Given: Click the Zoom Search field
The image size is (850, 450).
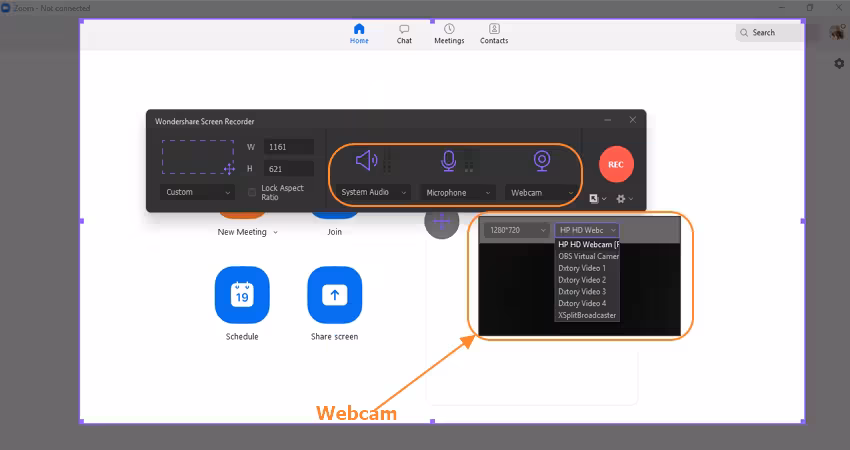Looking at the screenshot, I should 770,33.
